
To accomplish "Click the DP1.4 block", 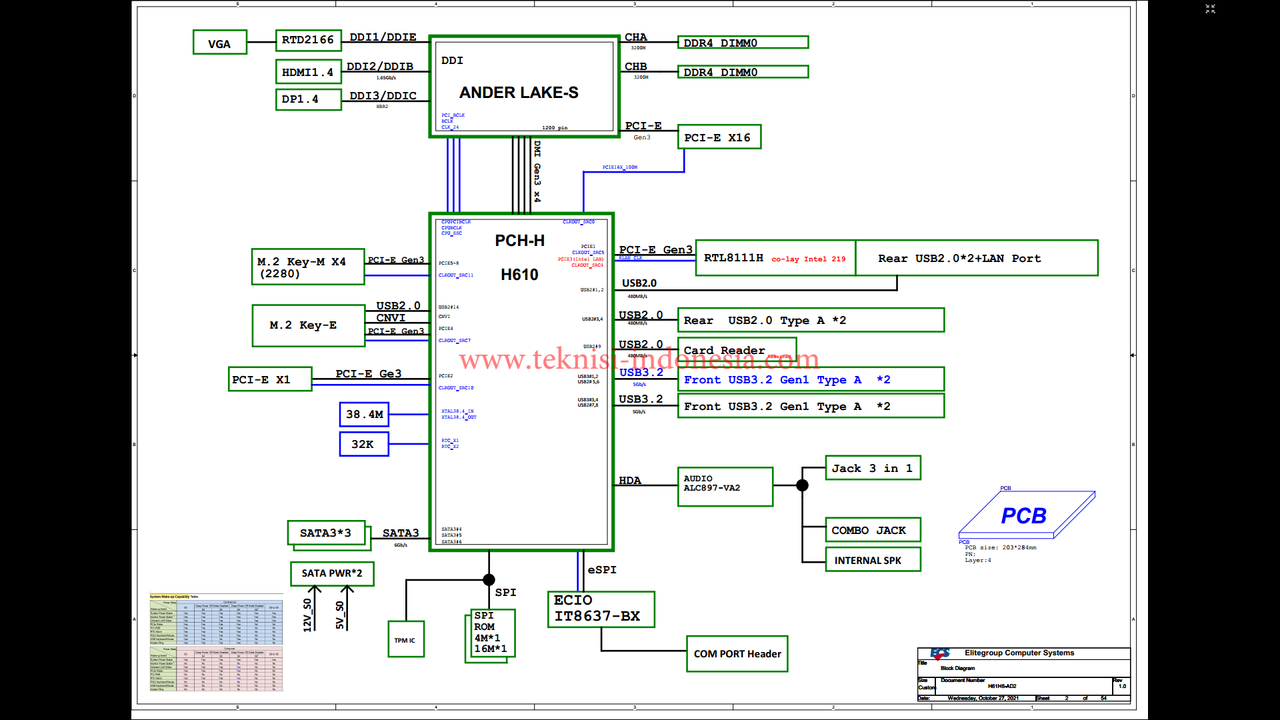I will point(308,100).
